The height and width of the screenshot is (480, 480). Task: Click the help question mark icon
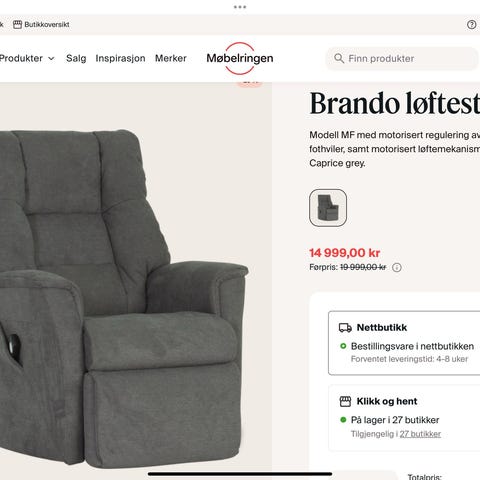[471, 24]
